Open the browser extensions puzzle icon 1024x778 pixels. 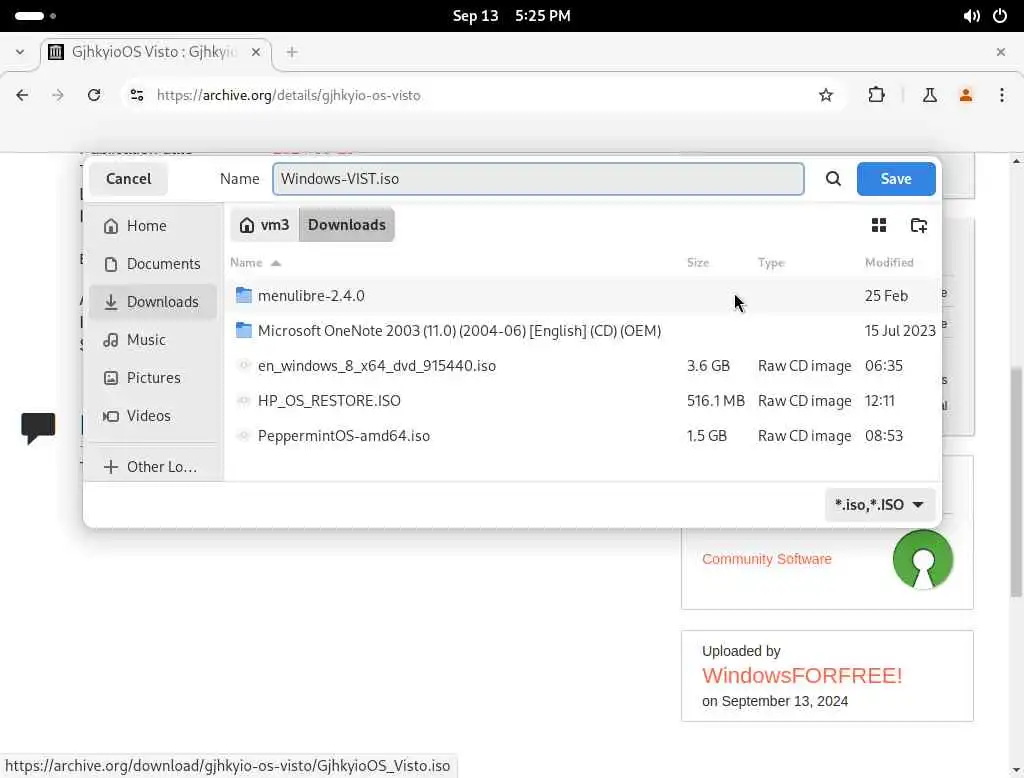876,95
